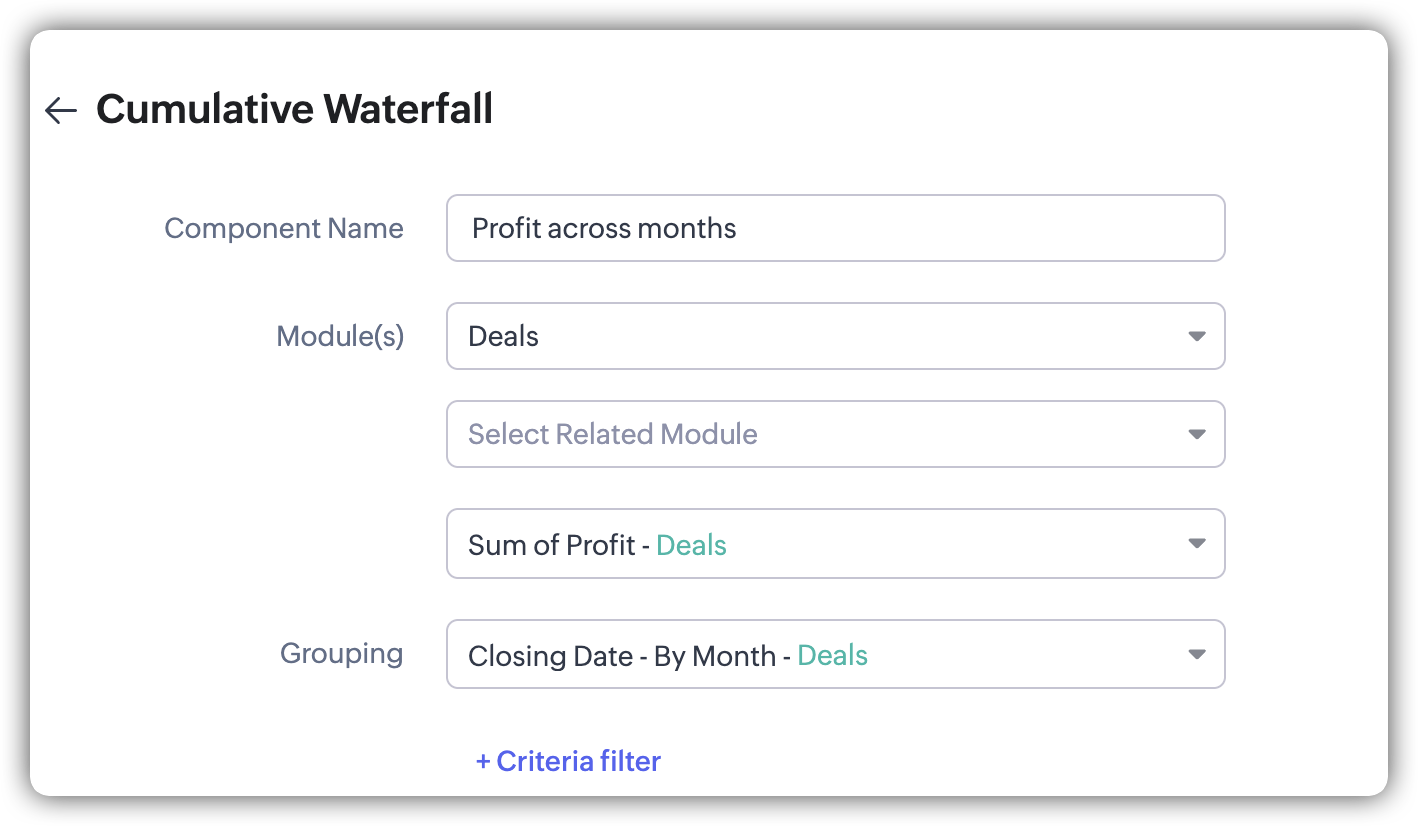Click the Cumulative Waterfall heading
The image size is (1418, 826).
pyautogui.click(x=294, y=109)
